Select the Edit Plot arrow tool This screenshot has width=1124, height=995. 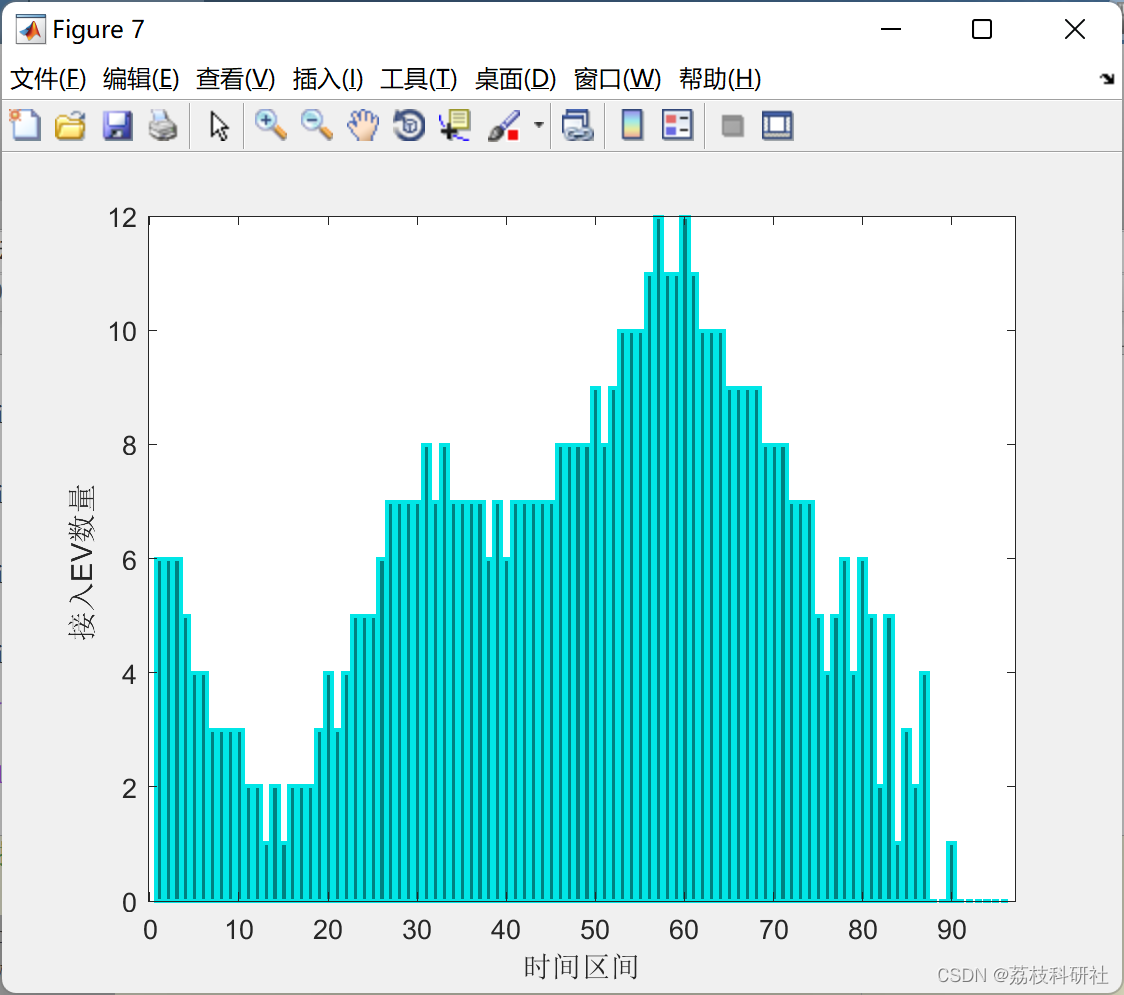(x=219, y=126)
